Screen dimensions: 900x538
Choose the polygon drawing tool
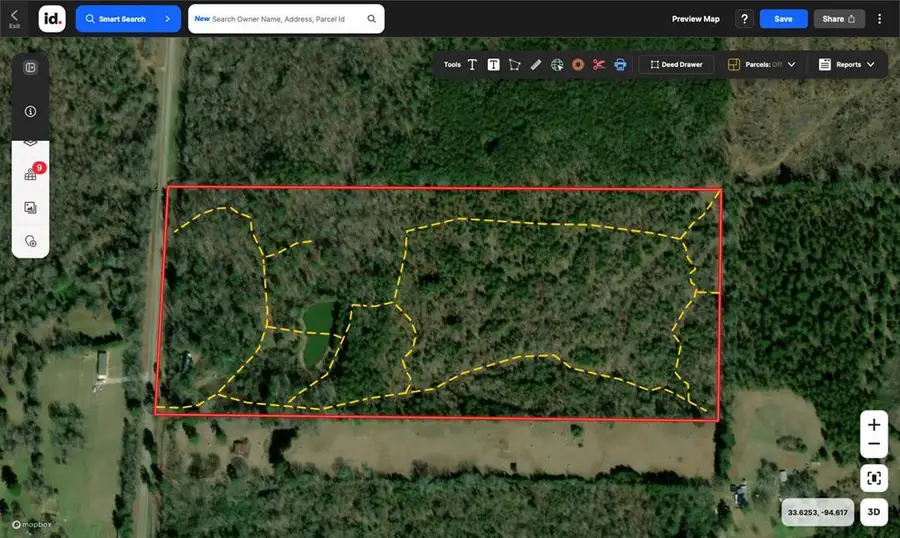(515, 65)
